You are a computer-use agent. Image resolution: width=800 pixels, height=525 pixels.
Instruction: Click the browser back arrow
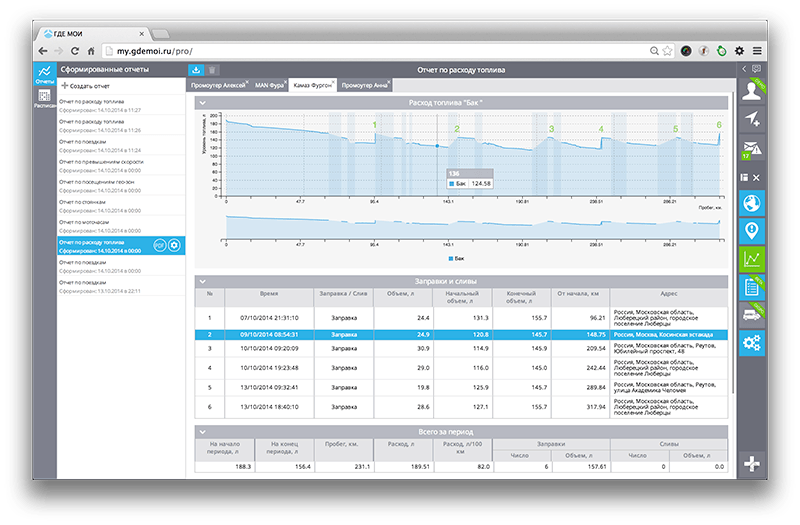coord(43,51)
